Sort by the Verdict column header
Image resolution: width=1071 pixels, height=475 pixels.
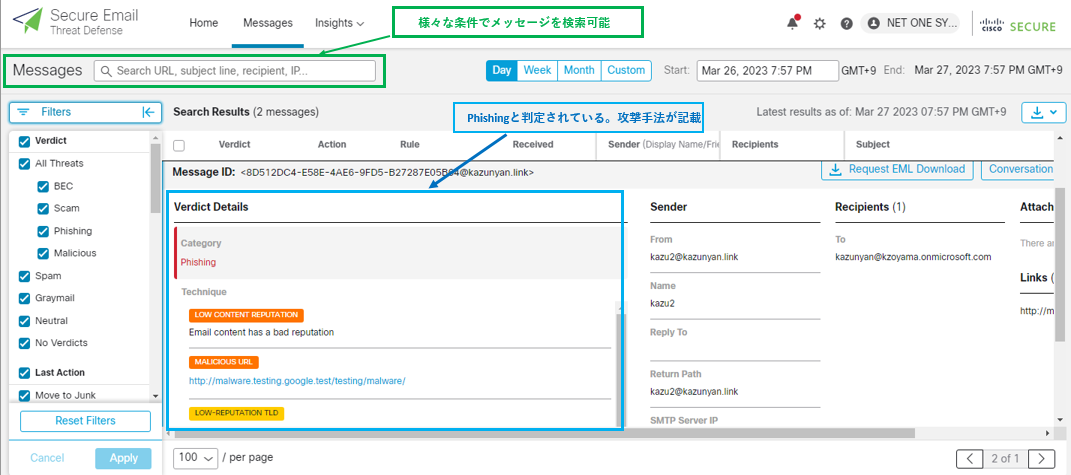(234, 145)
